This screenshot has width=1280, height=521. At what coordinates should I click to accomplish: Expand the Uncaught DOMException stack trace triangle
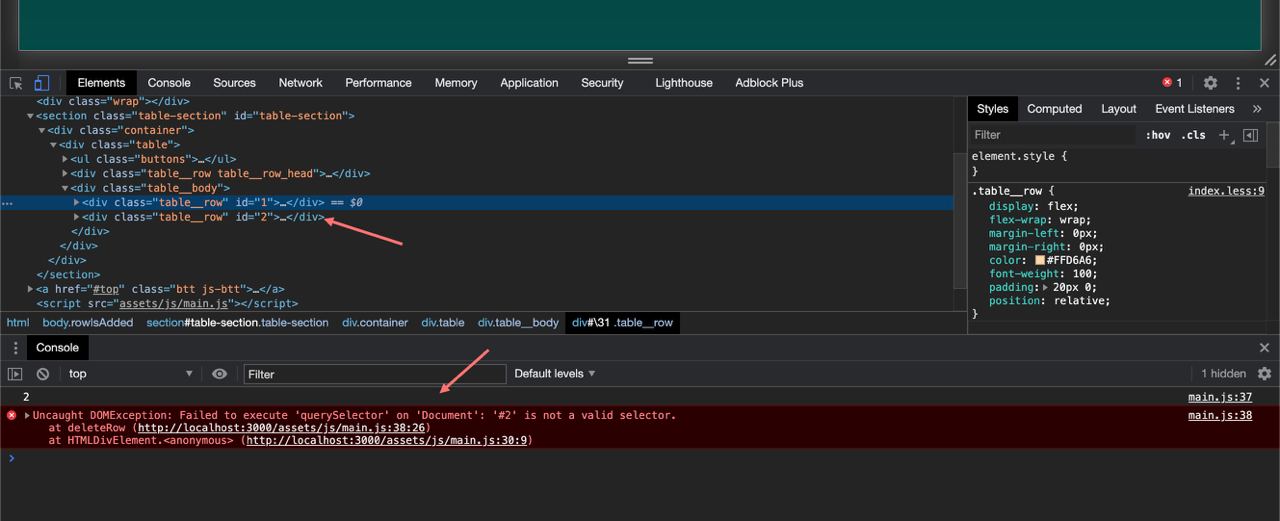[27, 415]
